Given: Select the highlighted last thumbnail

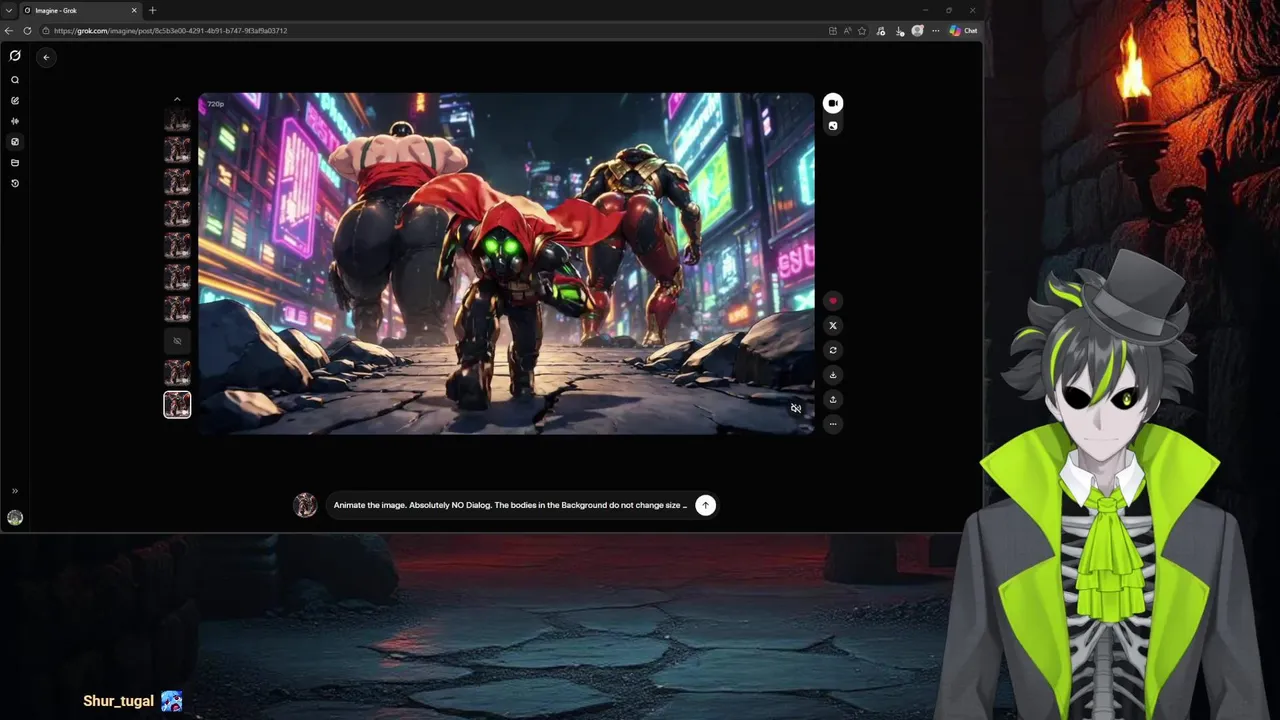Looking at the screenshot, I should (x=177, y=404).
